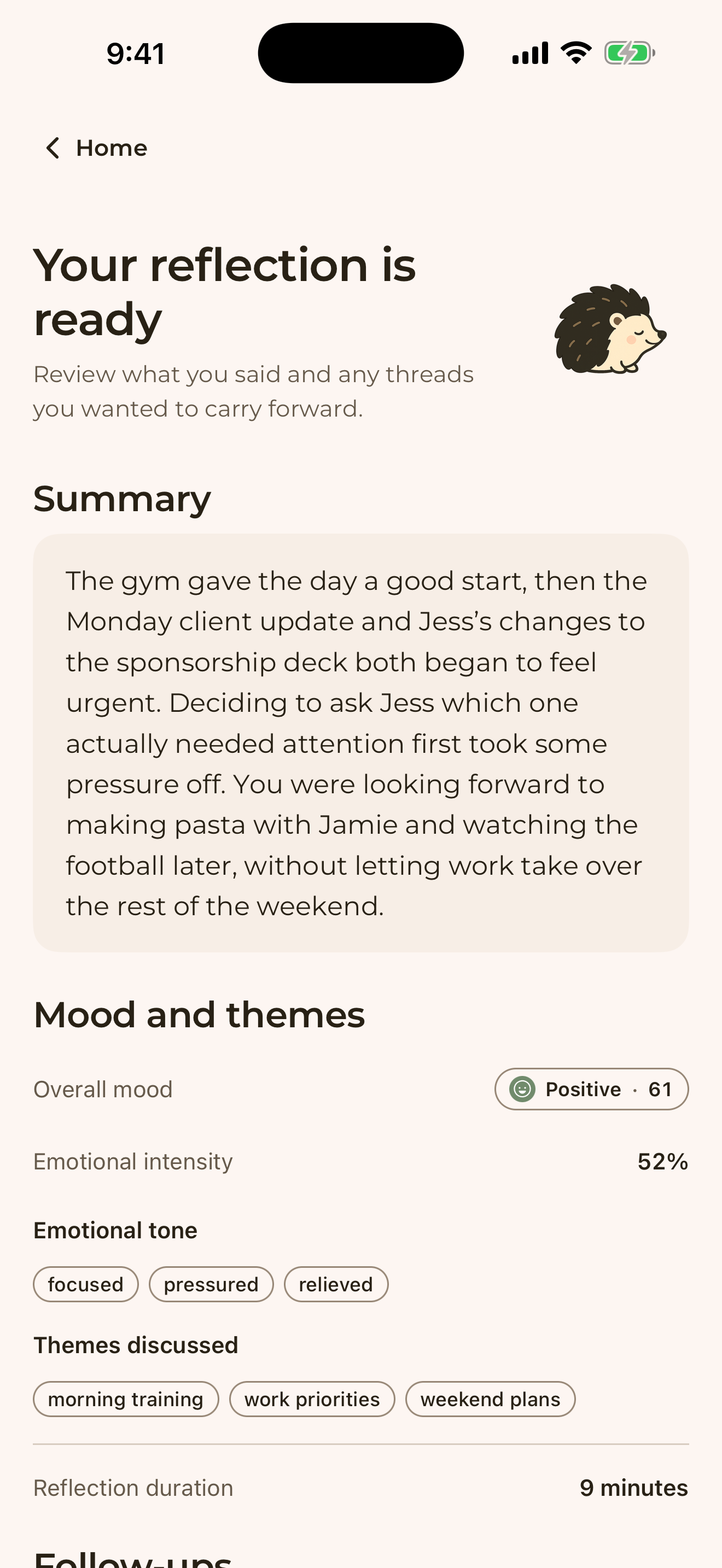Check the battery charging icon
Viewport: 722px width, 1568px height.
point(630,53)
